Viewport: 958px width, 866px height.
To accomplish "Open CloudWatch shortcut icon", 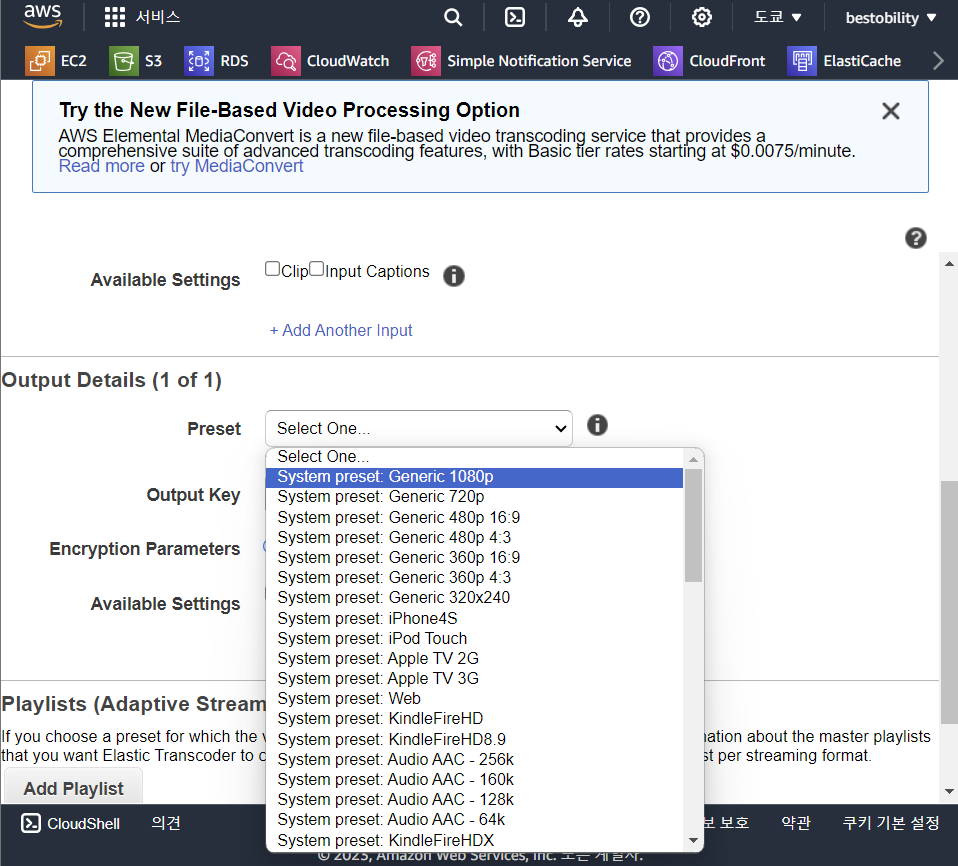I will (286, 61).
